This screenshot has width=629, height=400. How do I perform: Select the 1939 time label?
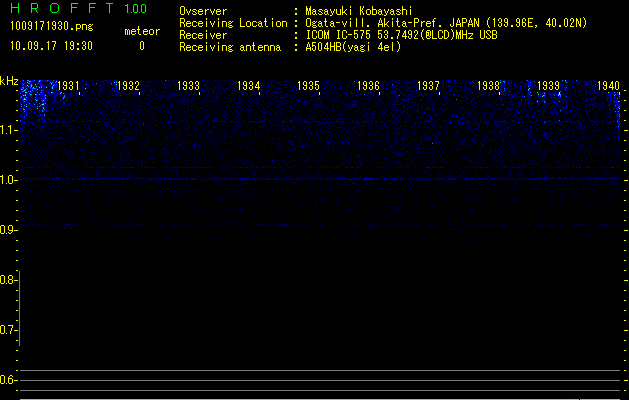[548, 86]
